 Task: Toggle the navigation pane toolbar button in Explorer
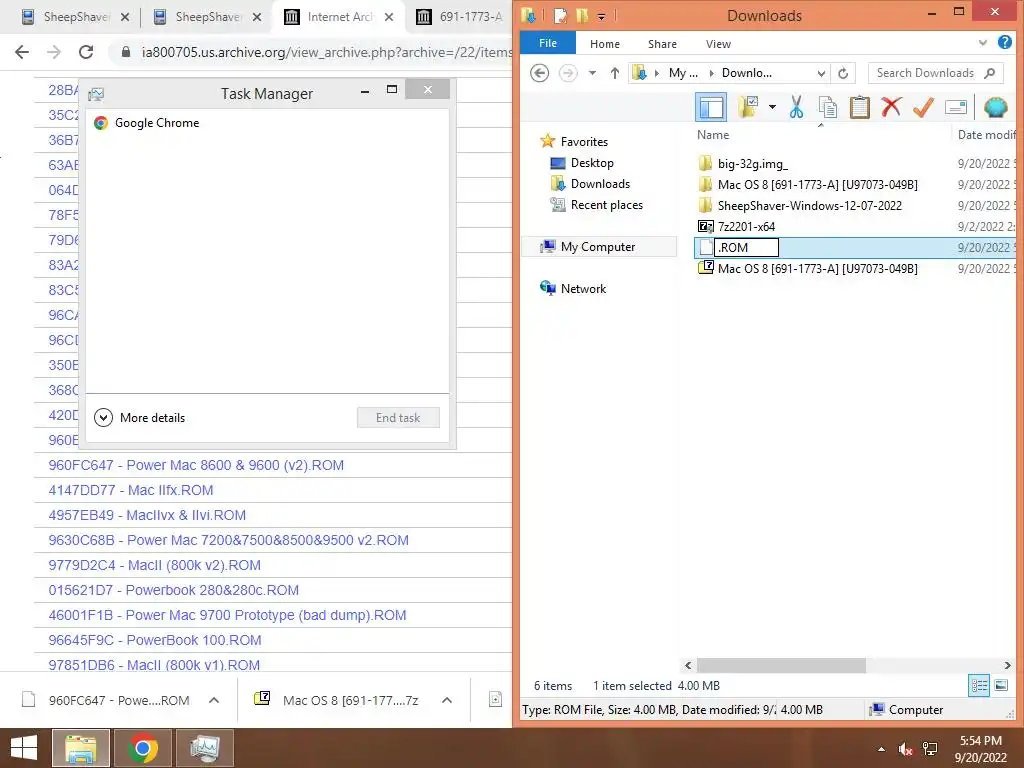pyautogui.click(x=711, y=107)
